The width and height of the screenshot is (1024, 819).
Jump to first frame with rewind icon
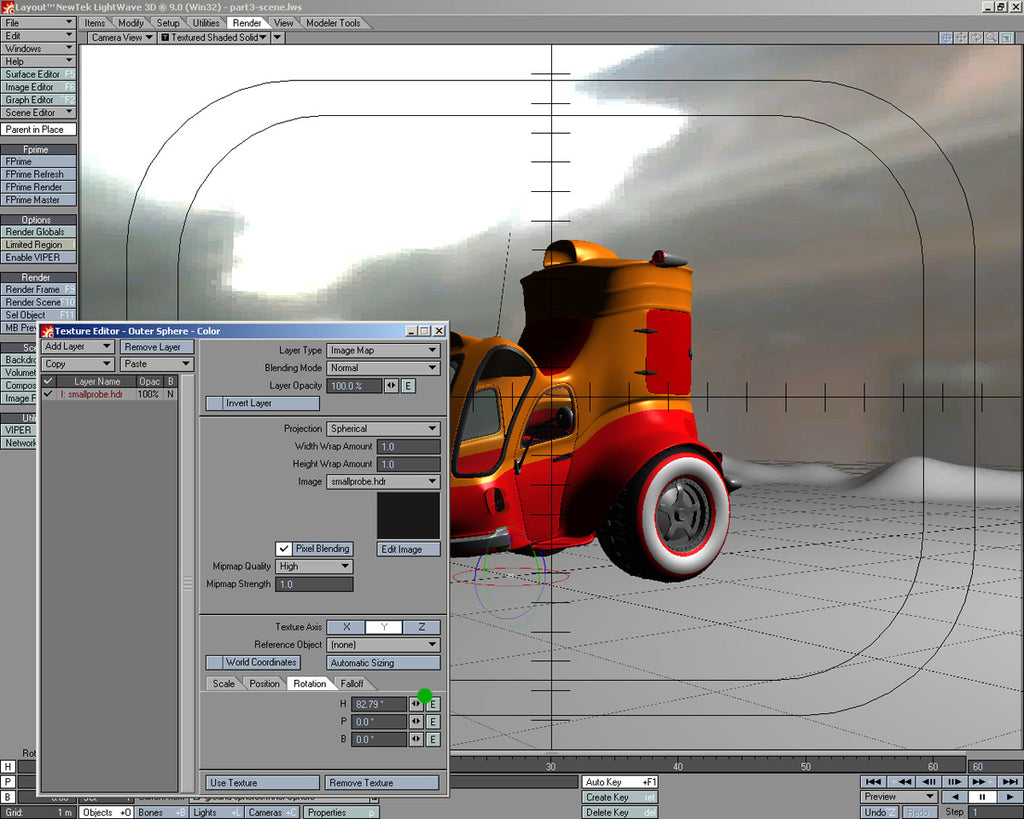tap(871, 780)
